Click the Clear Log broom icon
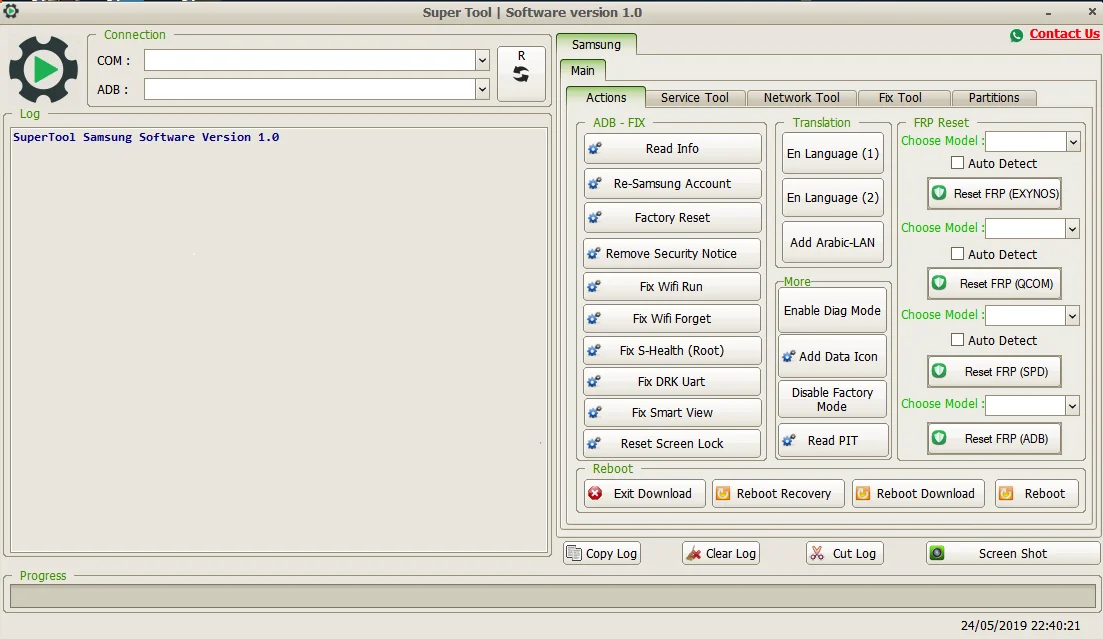The image size is (1103, 639). pos(694,553)
